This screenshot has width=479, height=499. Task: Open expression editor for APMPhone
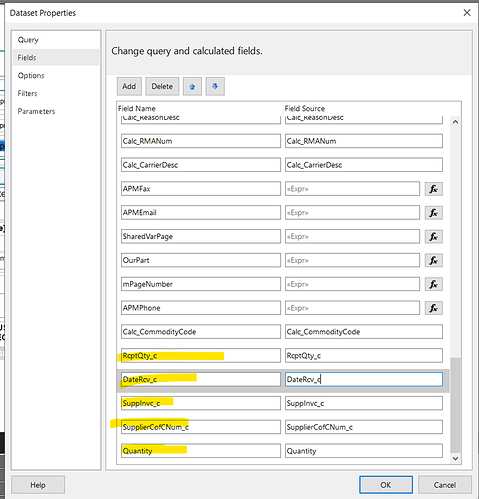pyautogui.click(x=434, y=308)
